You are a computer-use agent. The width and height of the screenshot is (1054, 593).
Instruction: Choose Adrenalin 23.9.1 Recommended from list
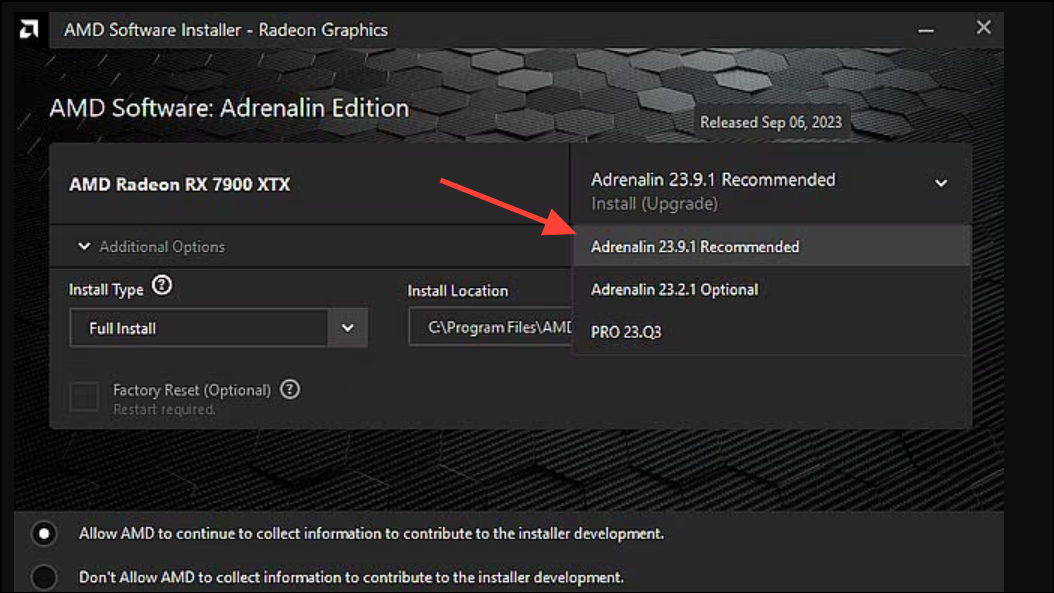[772, 247]
